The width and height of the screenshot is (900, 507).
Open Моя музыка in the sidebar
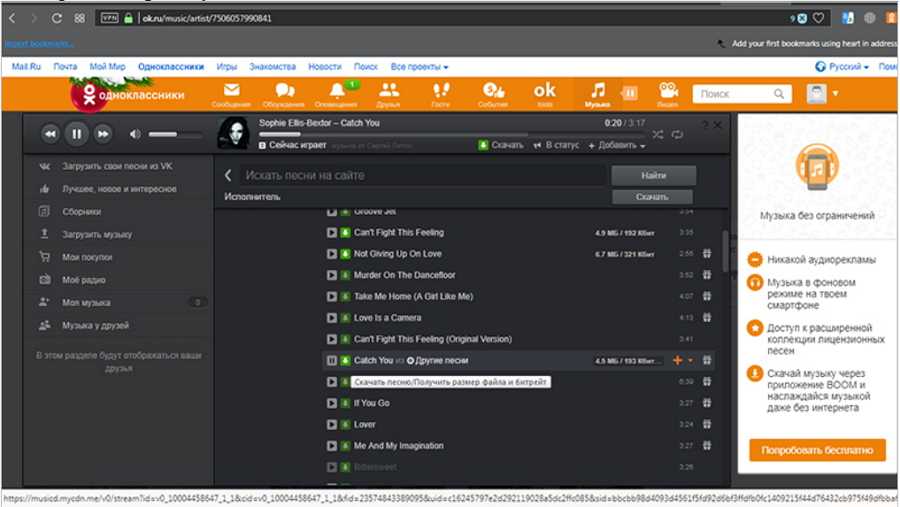coord(87,302)
